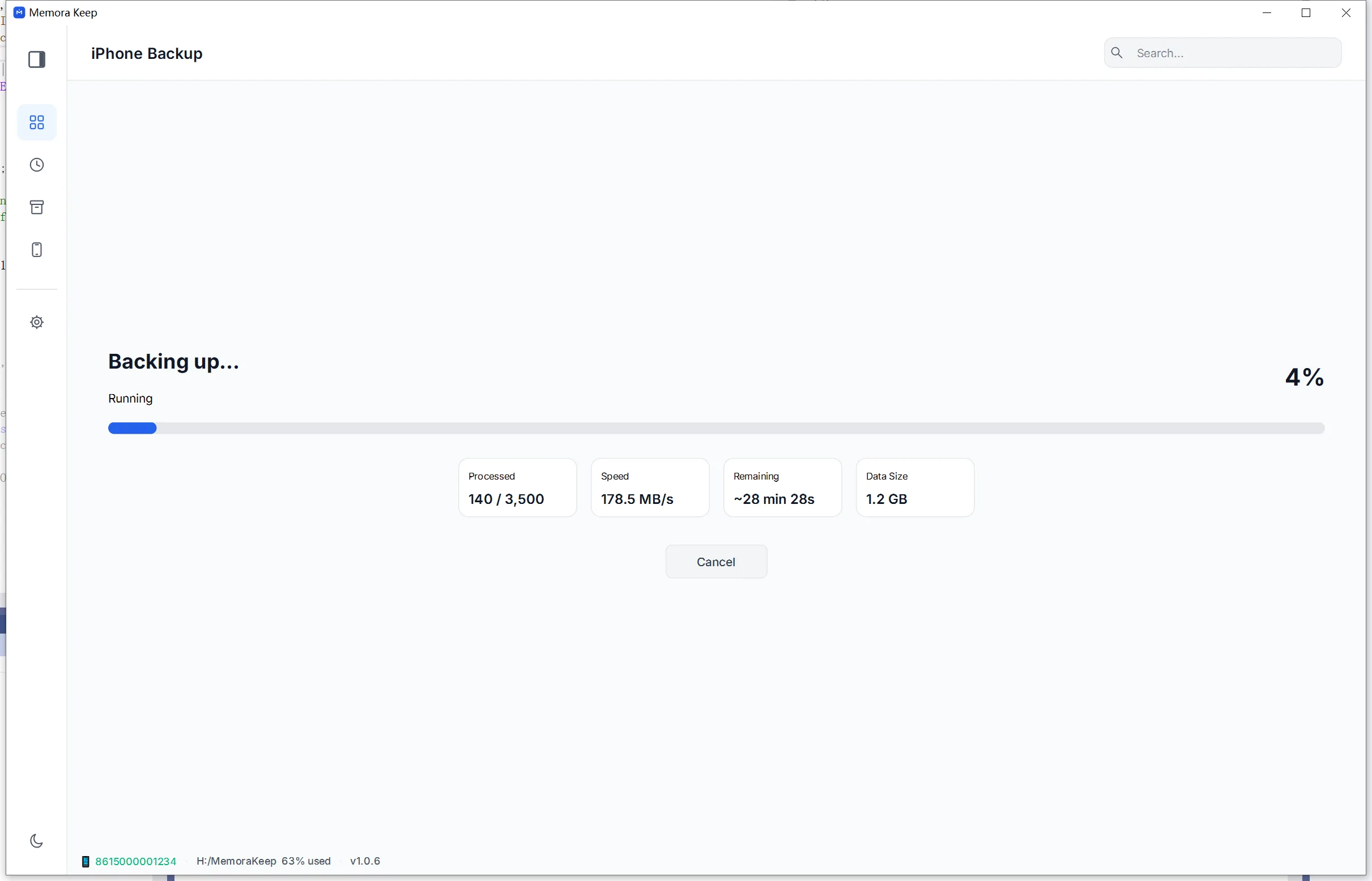Click the 63% used storage indicator
Screen dimensions: 1372x881
[x=306, y=862]
